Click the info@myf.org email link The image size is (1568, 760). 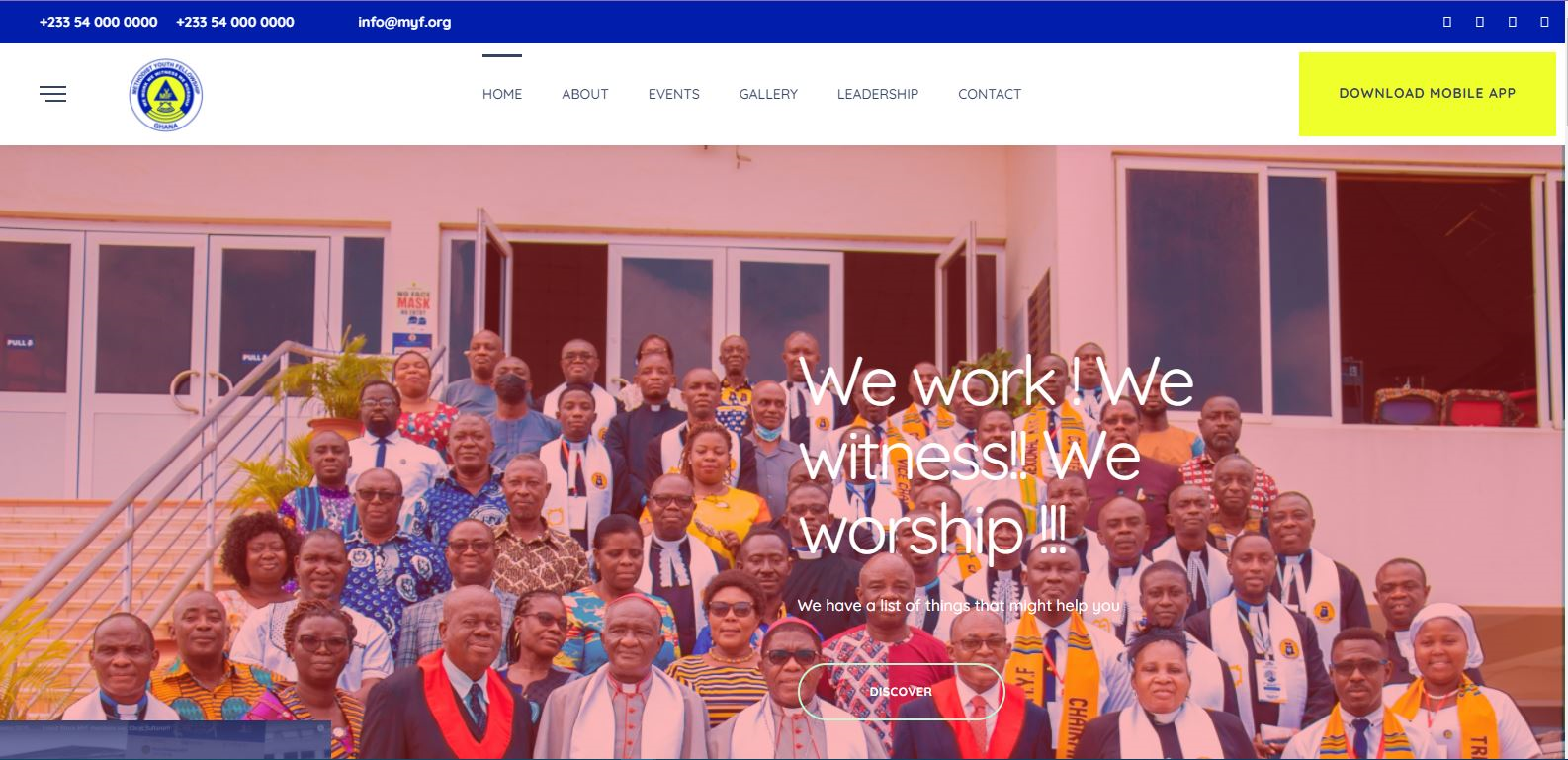click(404, 22)
